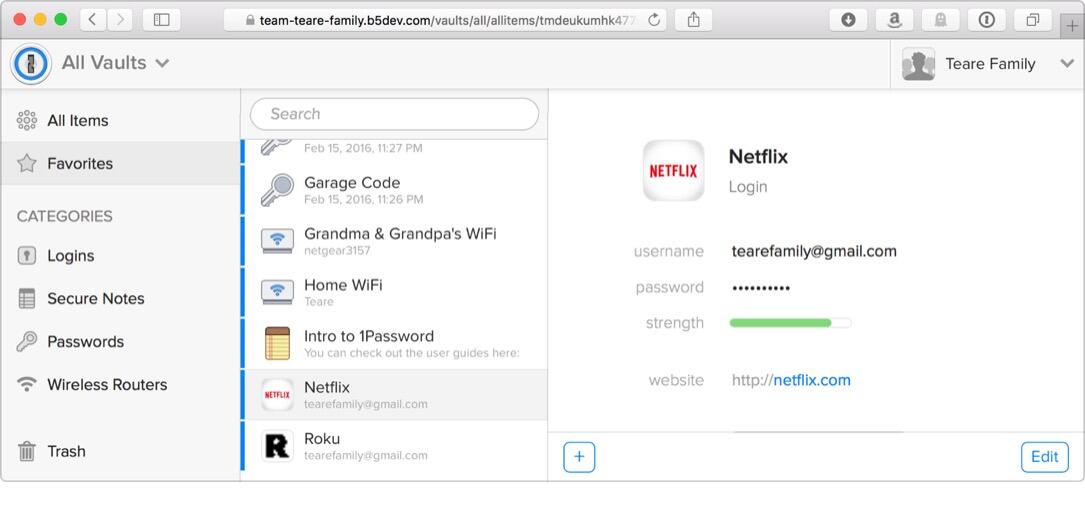1085x513 pixels.
Task: Toggle the Safari sidebar button
Action: click(x=161, y=20)
